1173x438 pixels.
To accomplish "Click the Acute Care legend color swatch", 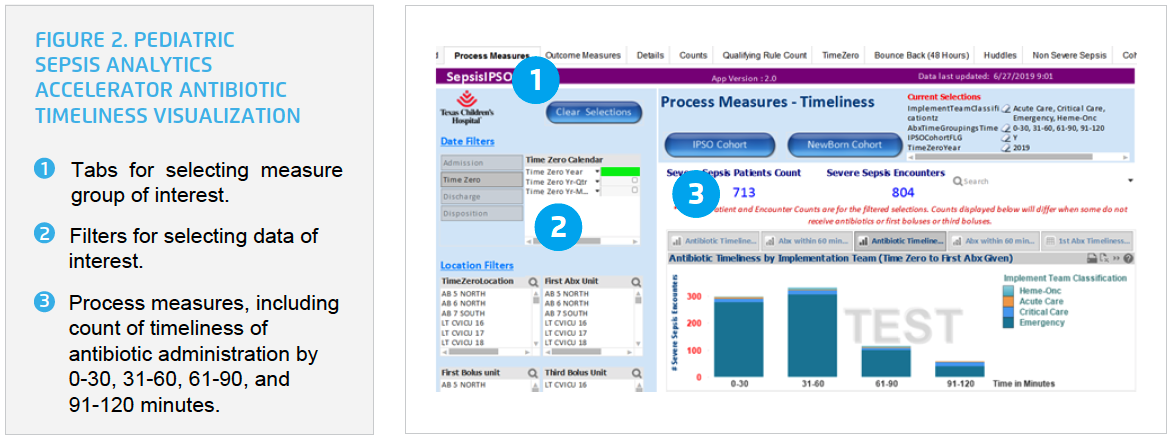I will coord(1008,301).
